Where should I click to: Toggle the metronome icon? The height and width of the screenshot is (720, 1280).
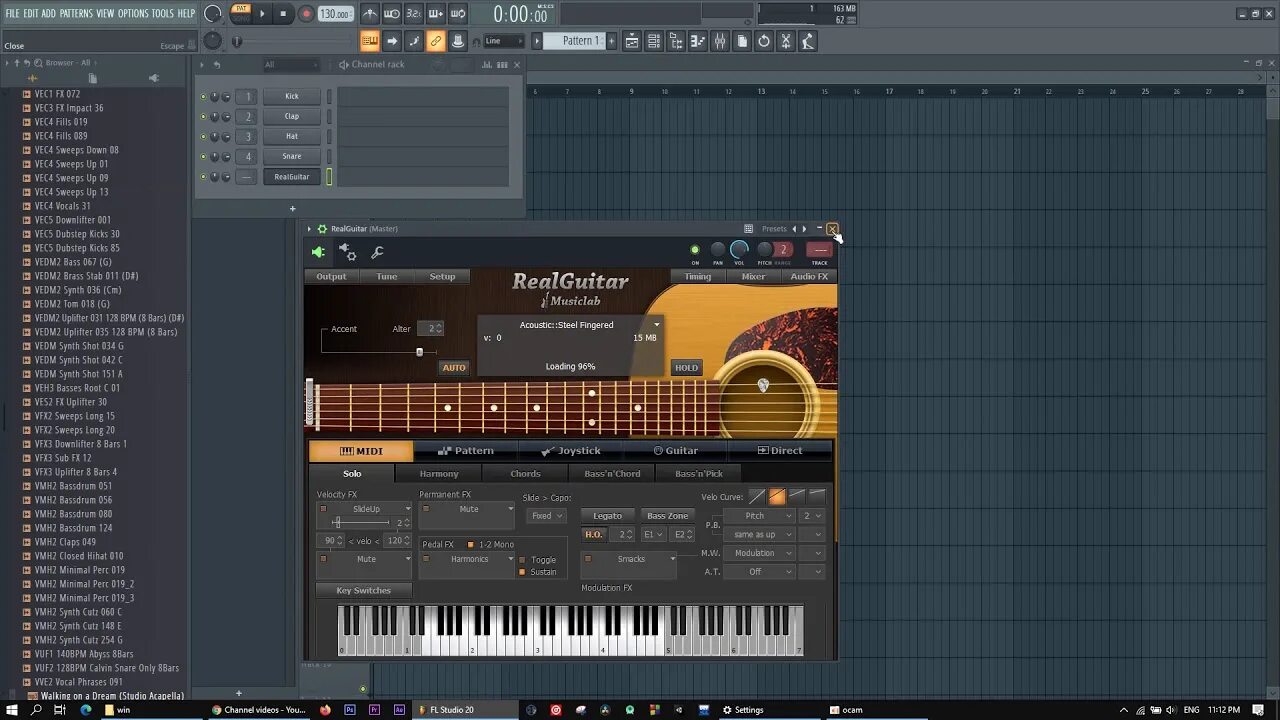(x=370, y=14)
